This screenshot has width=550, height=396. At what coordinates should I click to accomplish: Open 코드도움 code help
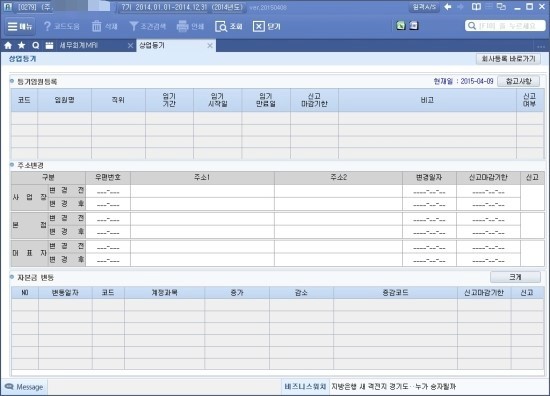coord(62,26)
